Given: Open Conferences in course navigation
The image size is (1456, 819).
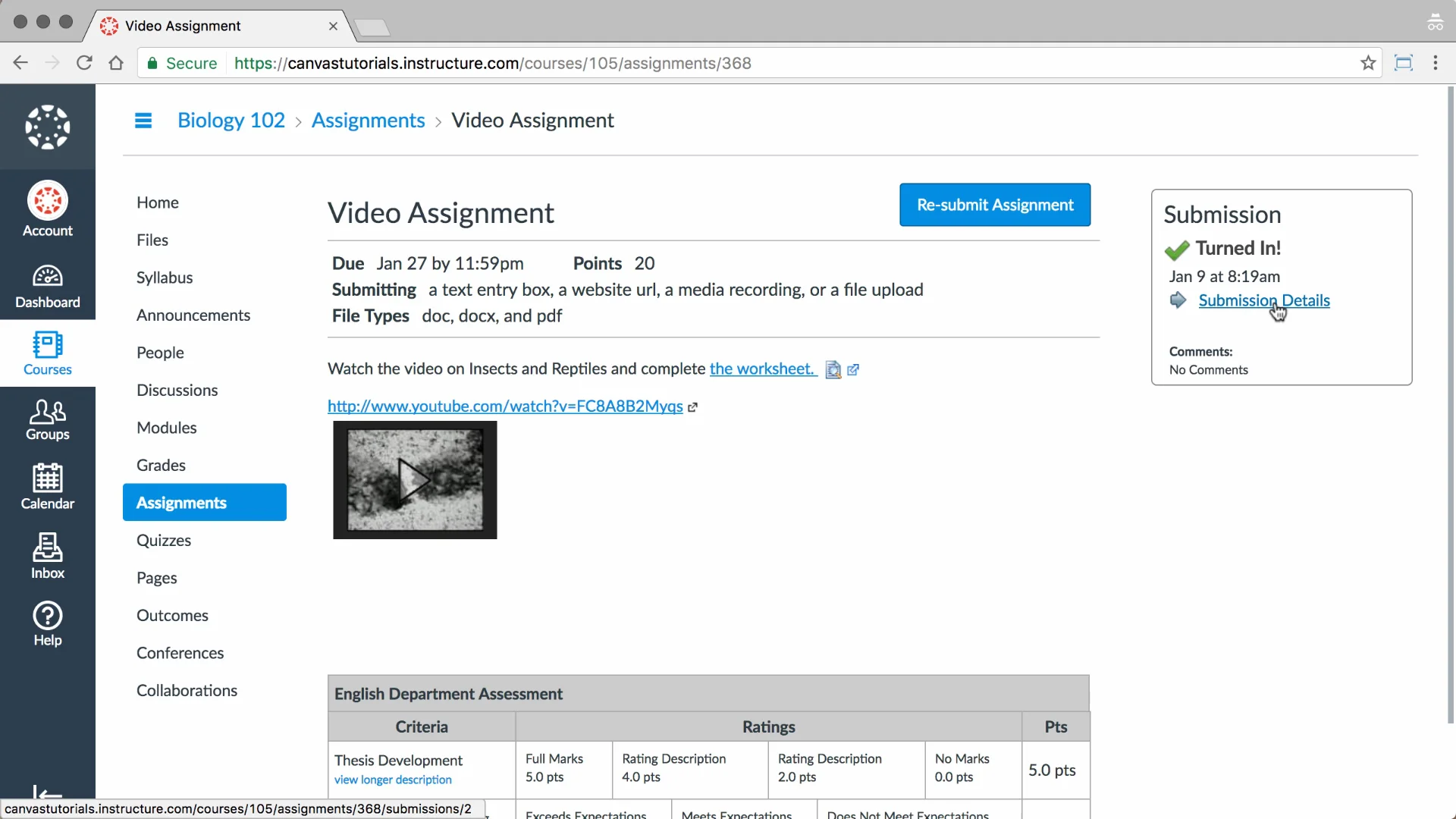Looking at the screenshot, I should point(180,653).
